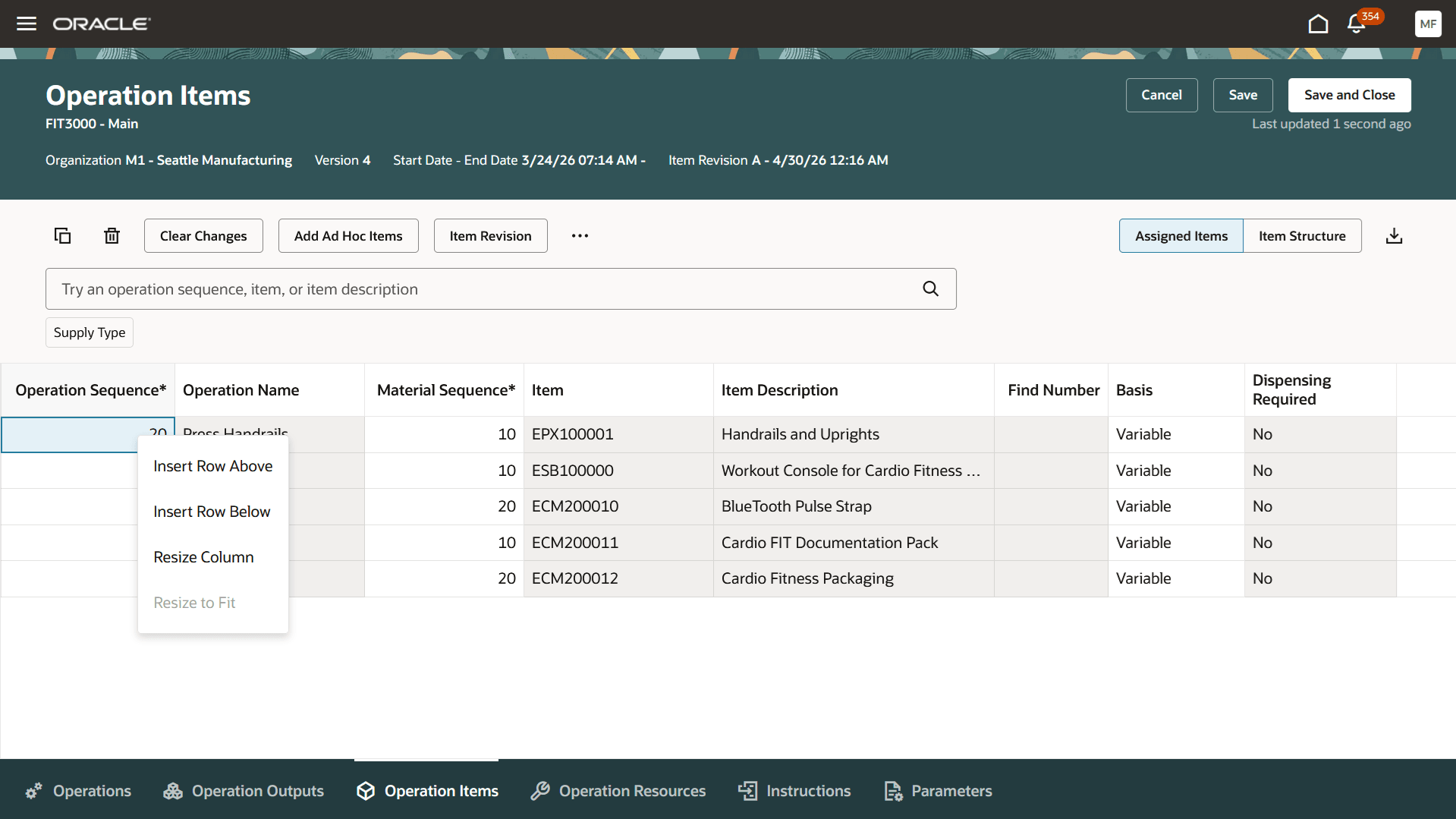Choose Insert Row Below

213,512
